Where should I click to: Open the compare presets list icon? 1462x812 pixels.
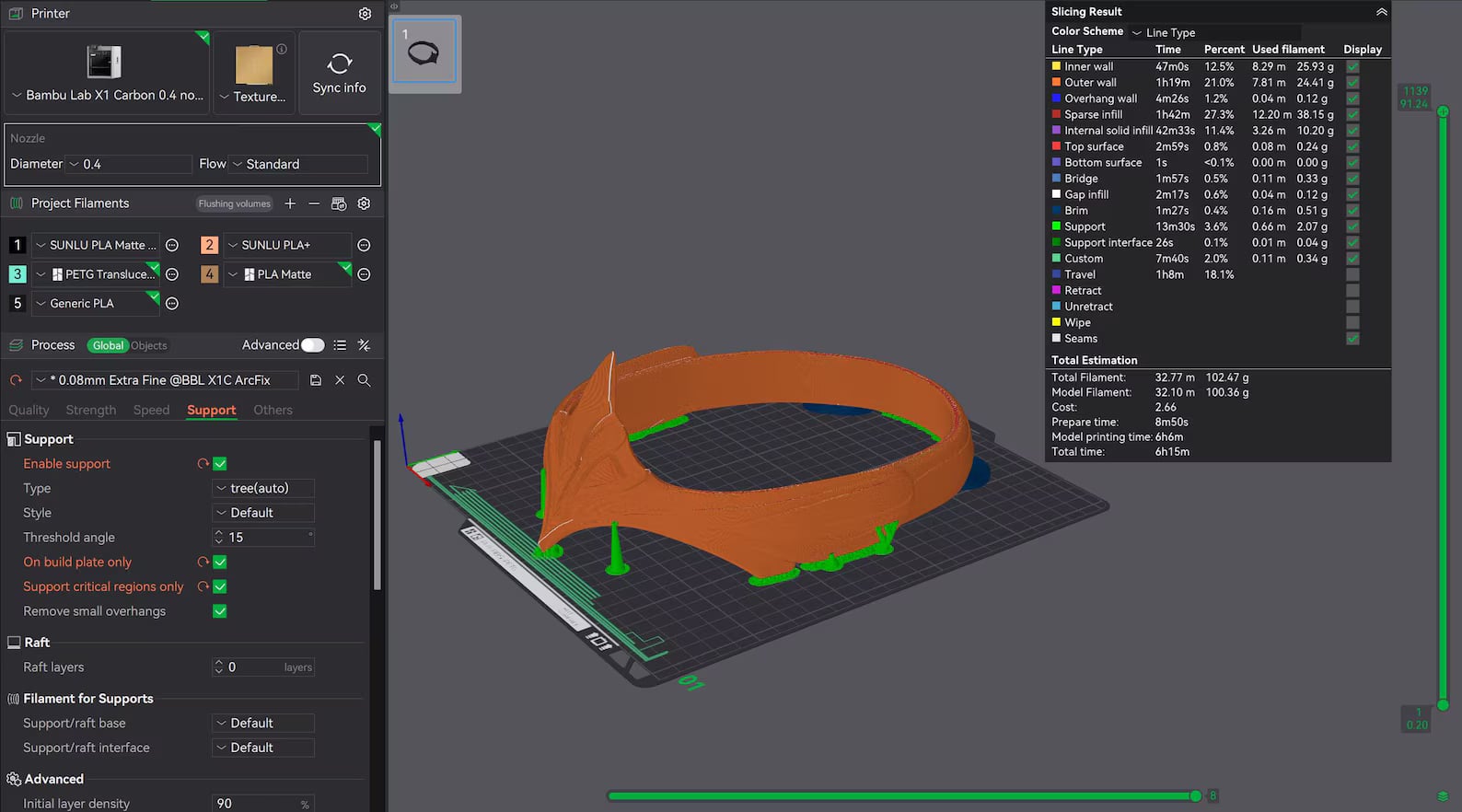click(x=340, y=345)
